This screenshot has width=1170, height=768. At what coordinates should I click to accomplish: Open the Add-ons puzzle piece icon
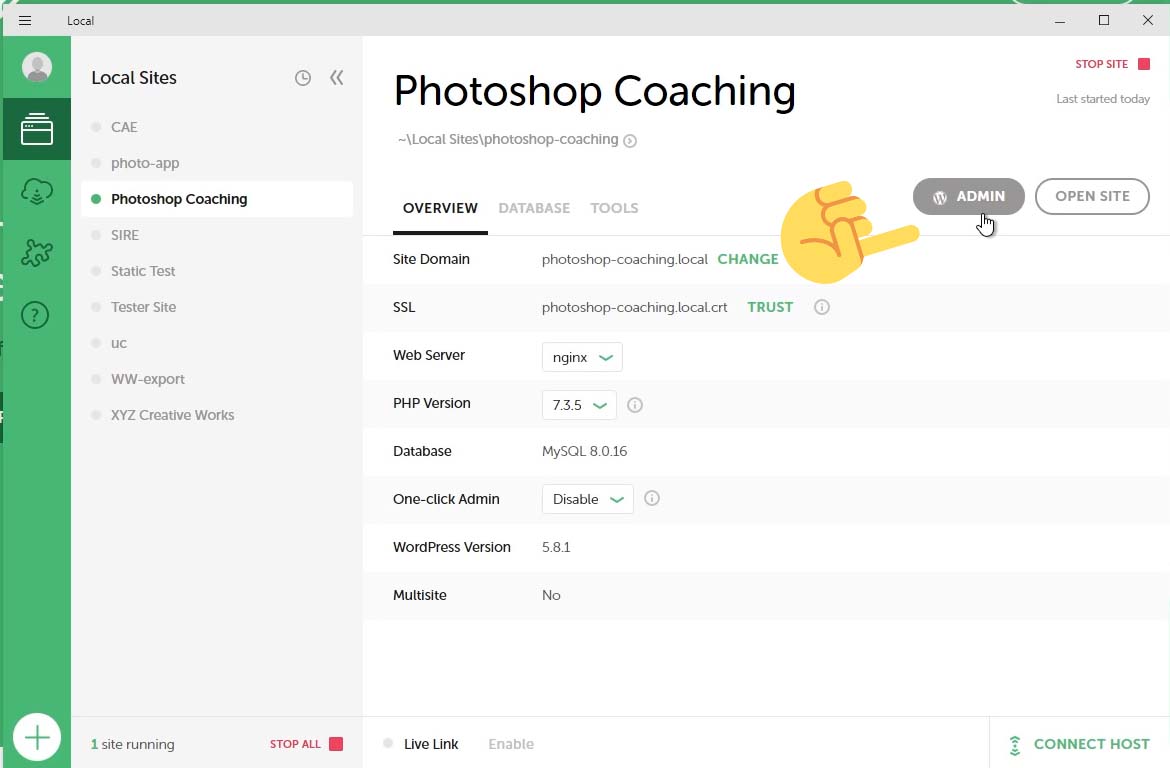click(37, 254)
